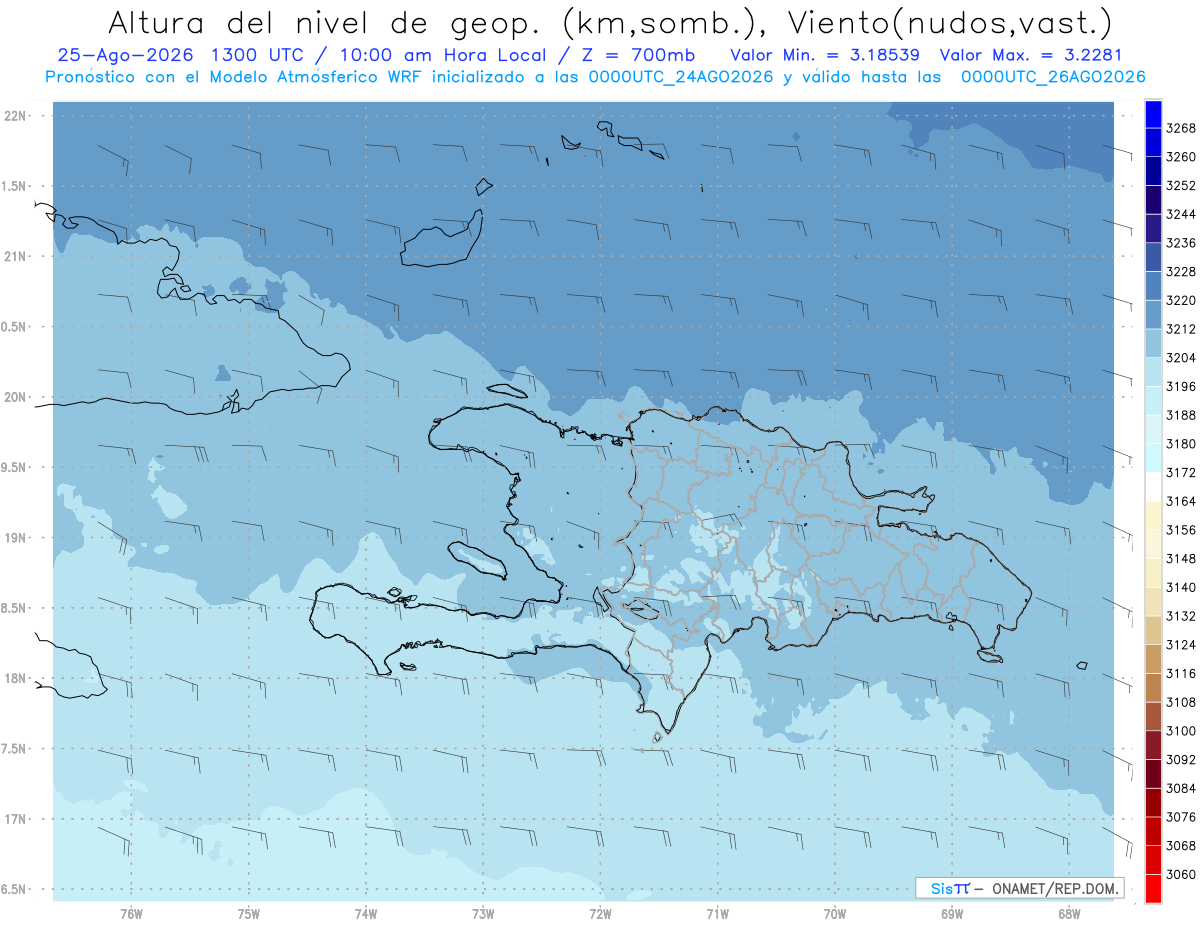Click the legend value 3060
Viewport: 1200px width, 927px height.
(1181, 874)
